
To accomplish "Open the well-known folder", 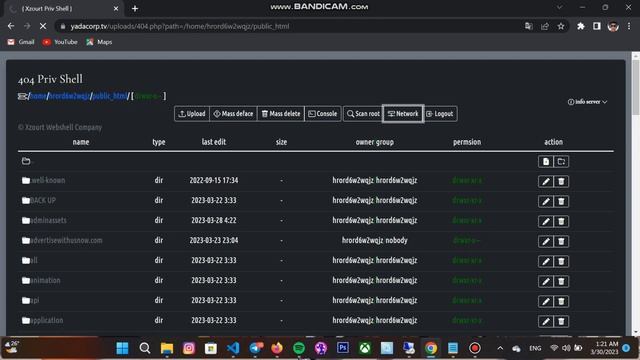I will pyautogui.click(x=48, y=180).
